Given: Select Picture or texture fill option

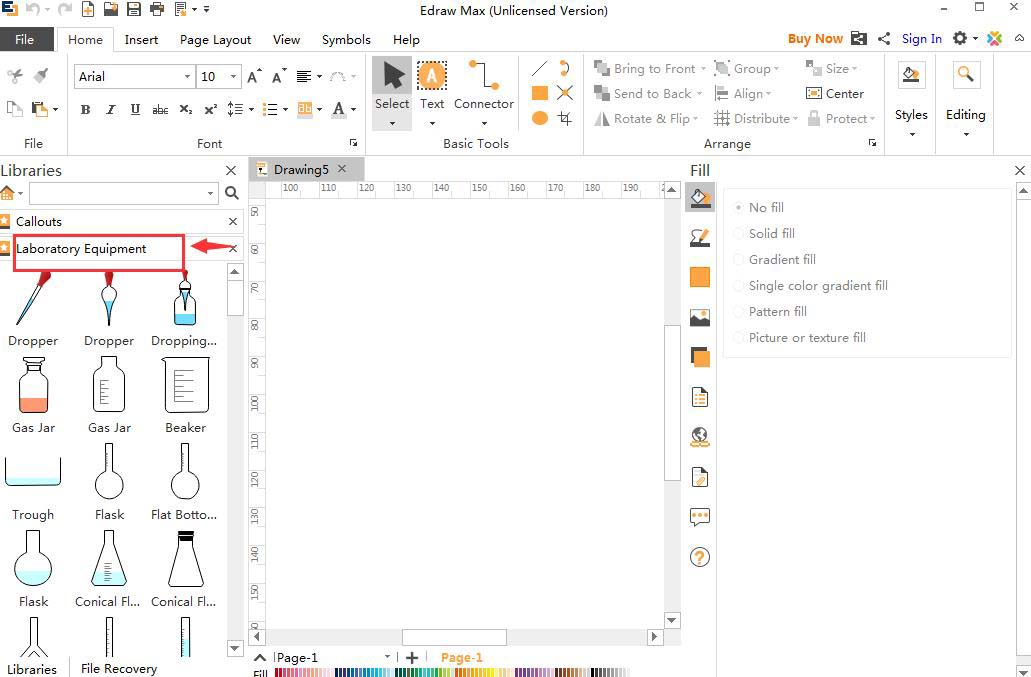Looking at the screenshot, I should coord(800,337).
